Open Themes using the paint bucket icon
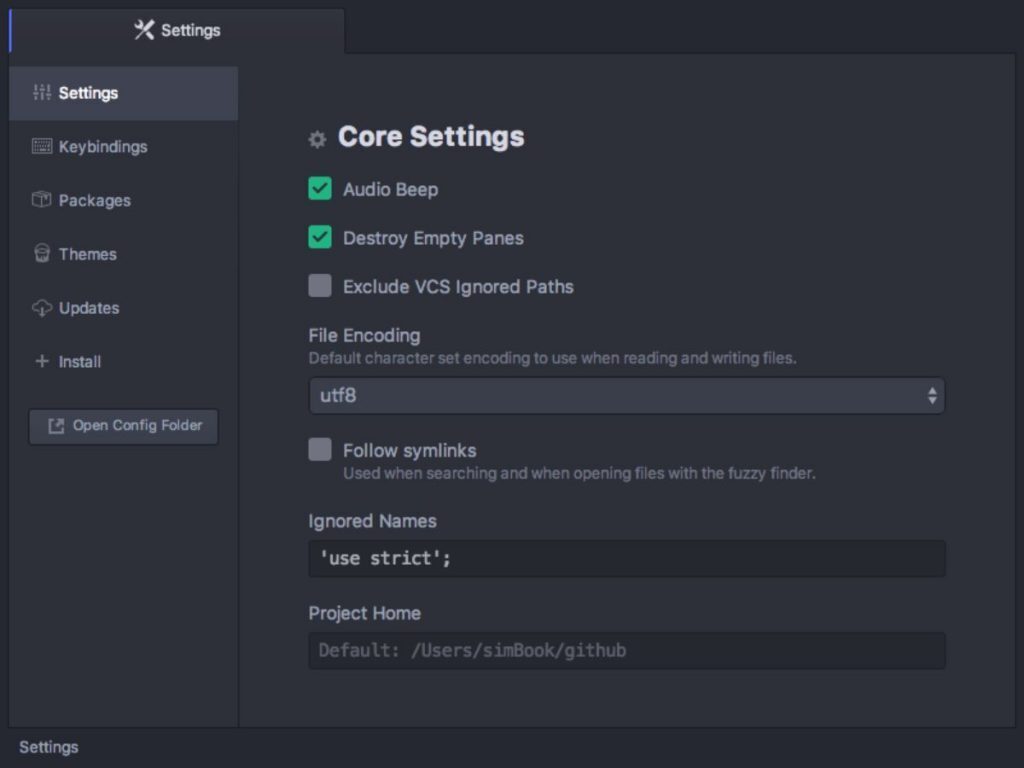 point(40,254)
